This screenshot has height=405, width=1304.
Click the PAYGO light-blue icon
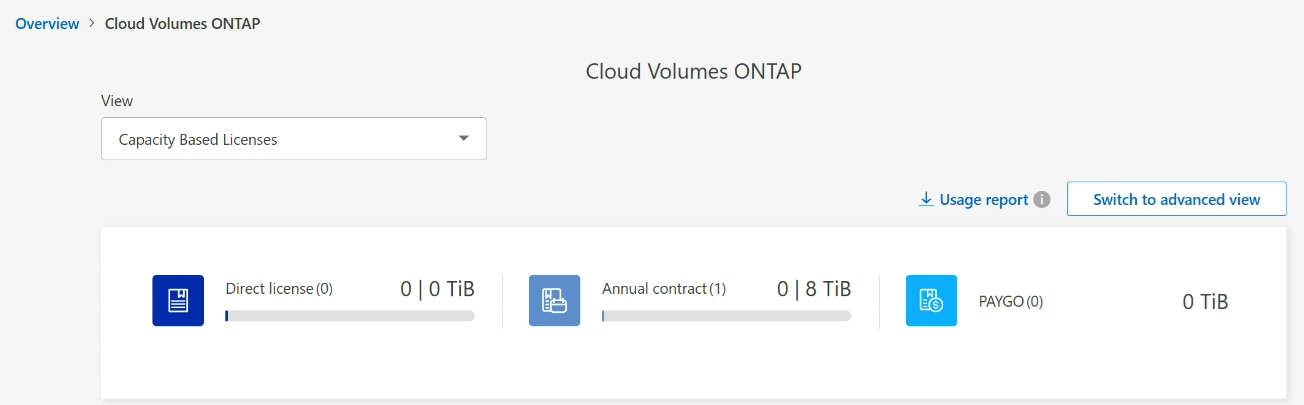[931, 301]
